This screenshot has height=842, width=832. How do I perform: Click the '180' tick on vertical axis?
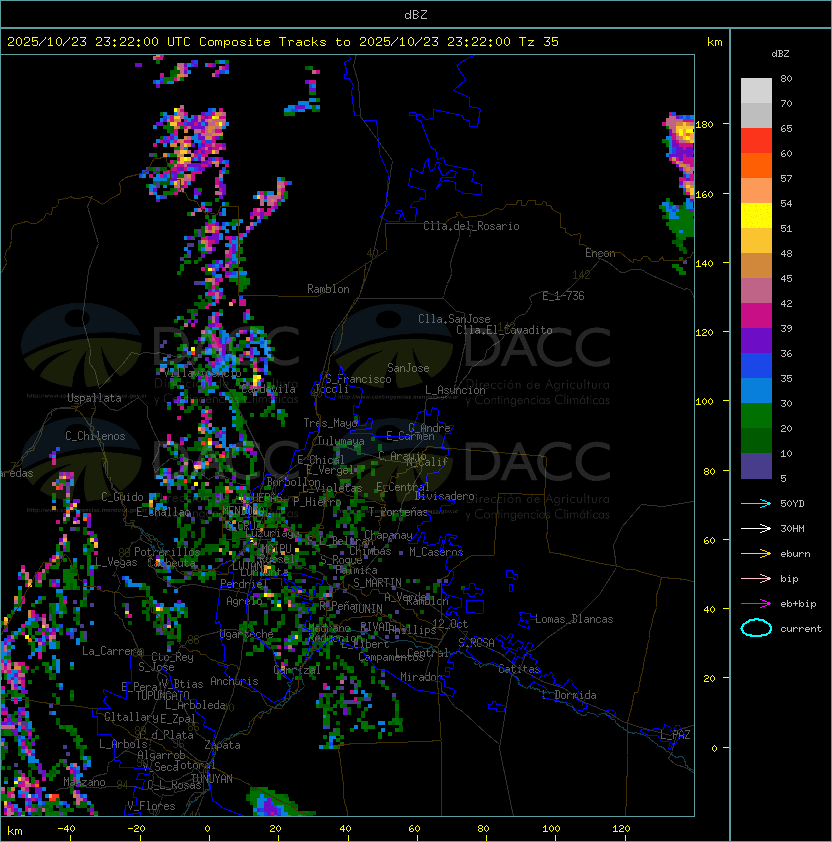tap(704, 125)
